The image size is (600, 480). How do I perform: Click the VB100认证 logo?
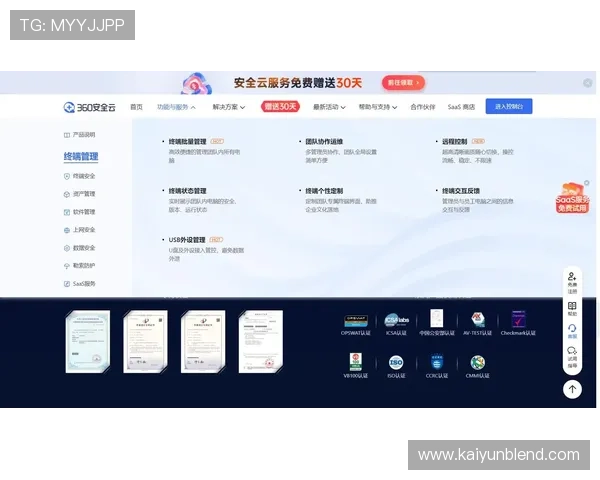(x=356, y=362)
